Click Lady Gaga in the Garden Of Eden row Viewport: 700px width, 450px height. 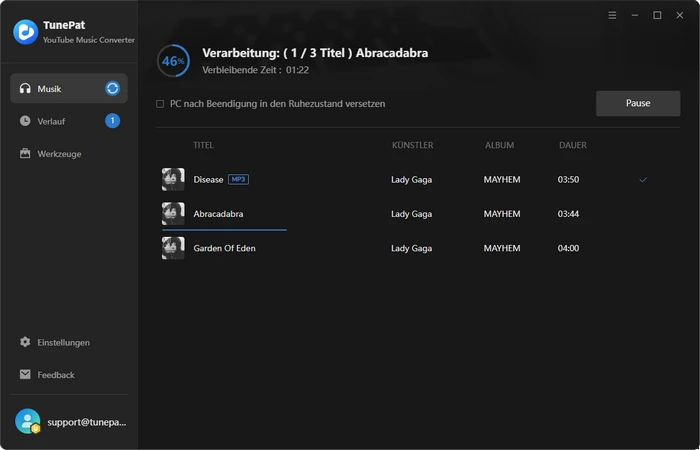tap(412, 248)
